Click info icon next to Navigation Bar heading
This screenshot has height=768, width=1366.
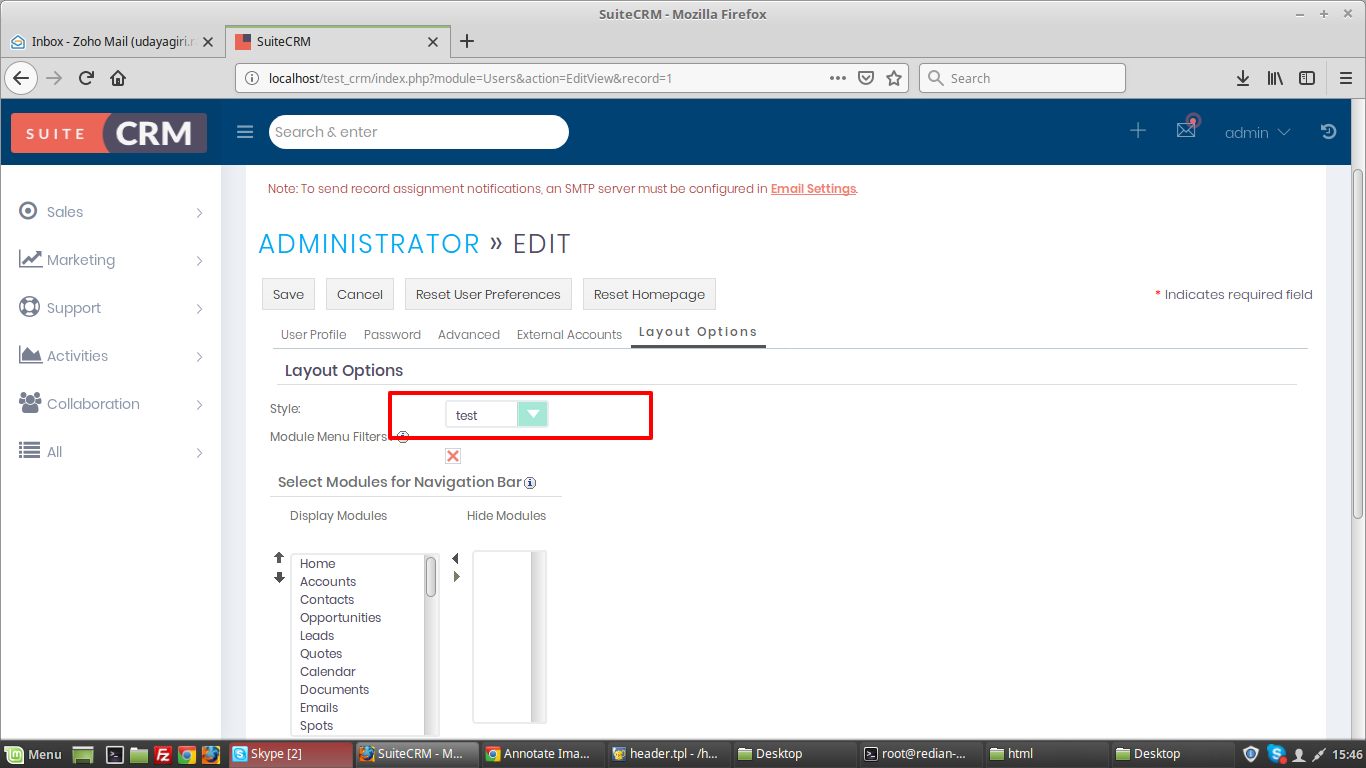530,482
